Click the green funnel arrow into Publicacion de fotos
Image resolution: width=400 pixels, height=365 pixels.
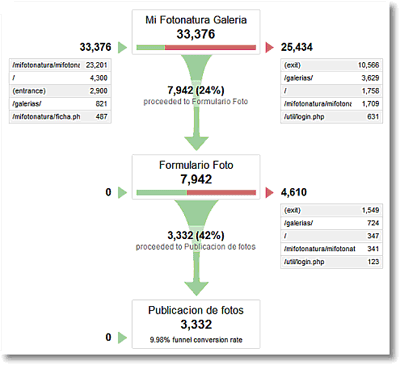click(x=196, y=247)
